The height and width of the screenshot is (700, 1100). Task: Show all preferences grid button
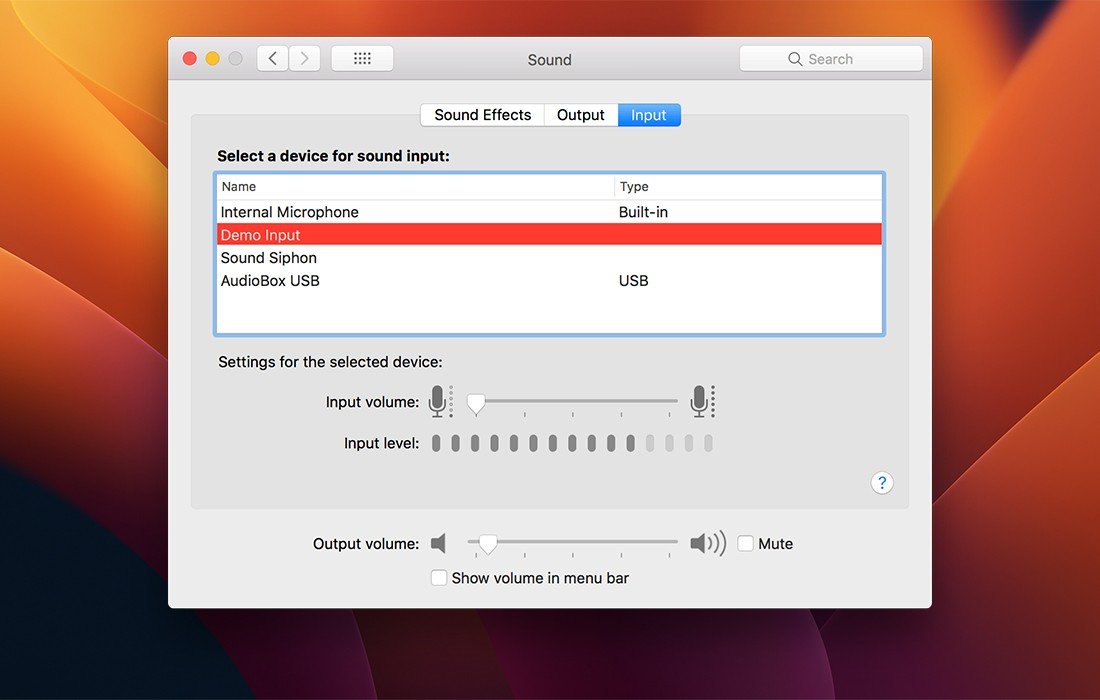tap(362, 59)
